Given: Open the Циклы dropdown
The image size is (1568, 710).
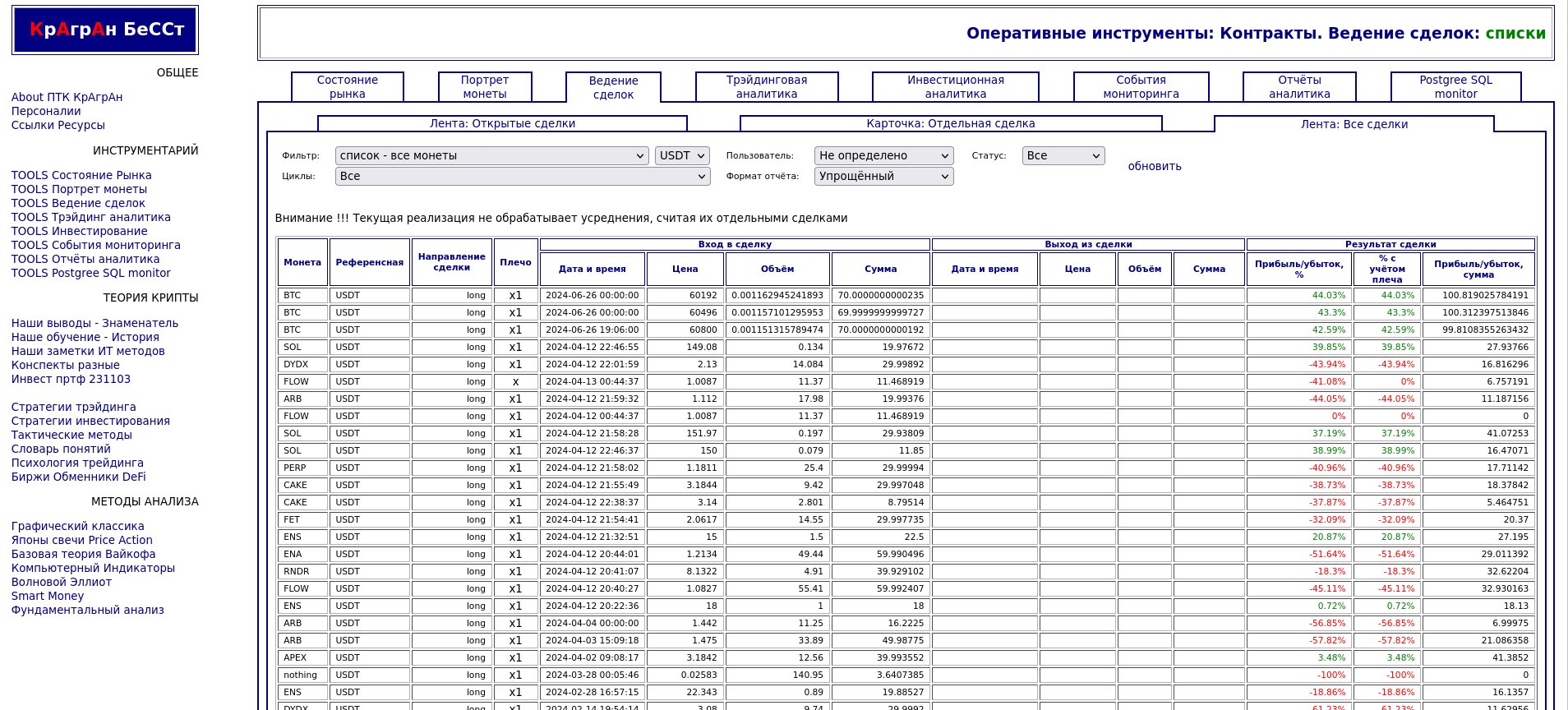Looking at the screenshot, I should (522, 176).
